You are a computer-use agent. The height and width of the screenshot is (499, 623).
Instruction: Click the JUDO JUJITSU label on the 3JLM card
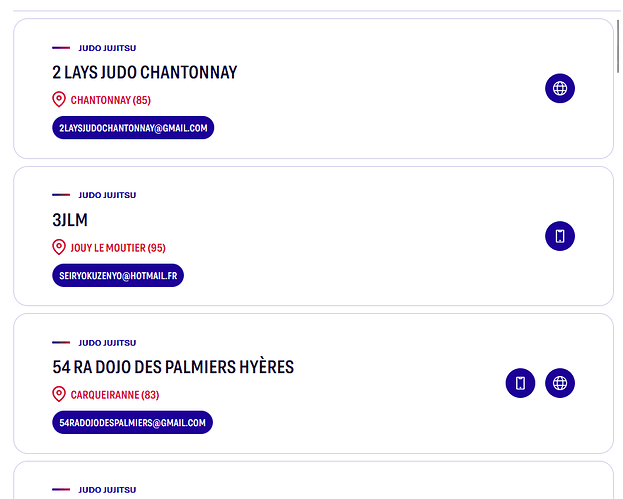(107, 195)
